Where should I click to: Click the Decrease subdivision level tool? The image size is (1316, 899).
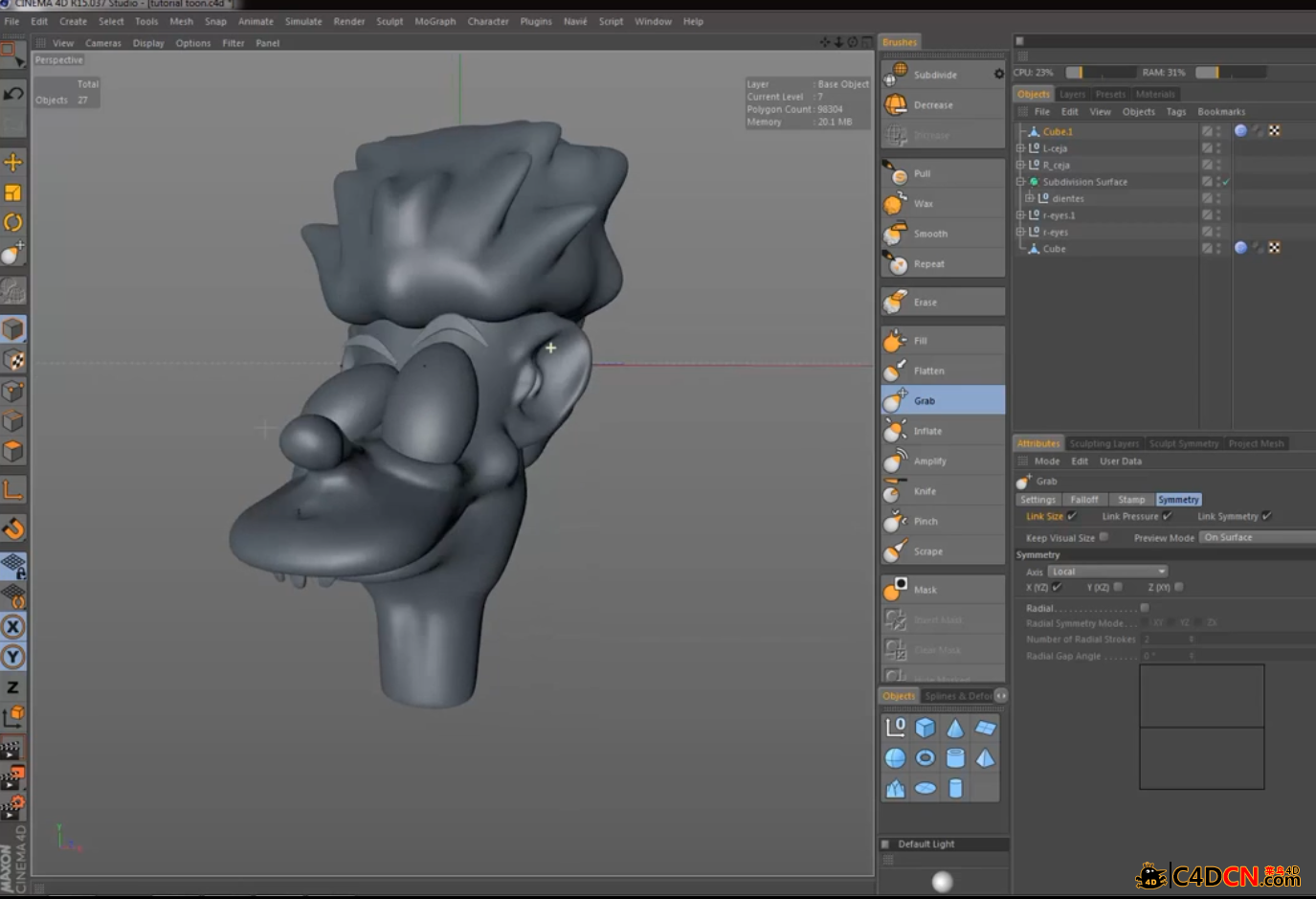(943, 105)
